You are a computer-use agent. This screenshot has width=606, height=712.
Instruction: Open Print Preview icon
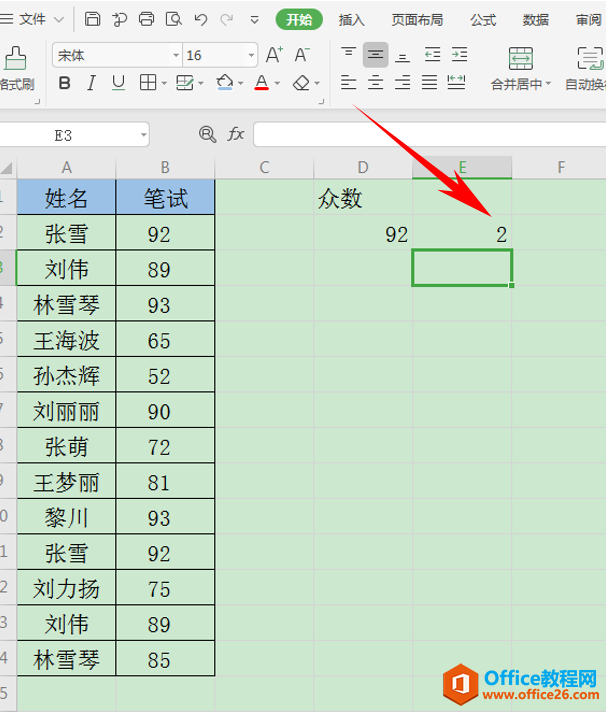pos(173,19)
